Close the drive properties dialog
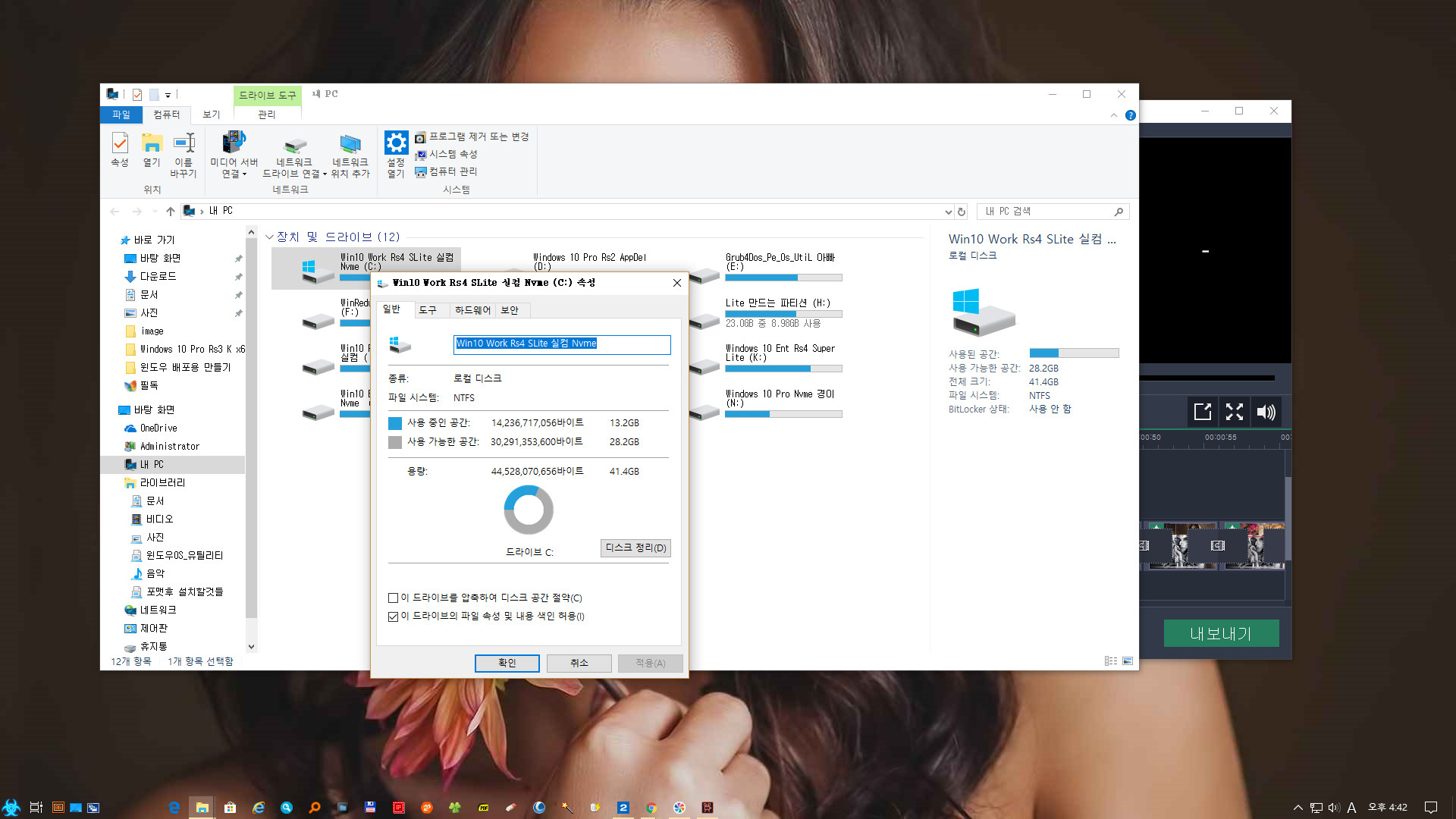Screen dimensions: 1456x819 (x=676, y=283)
